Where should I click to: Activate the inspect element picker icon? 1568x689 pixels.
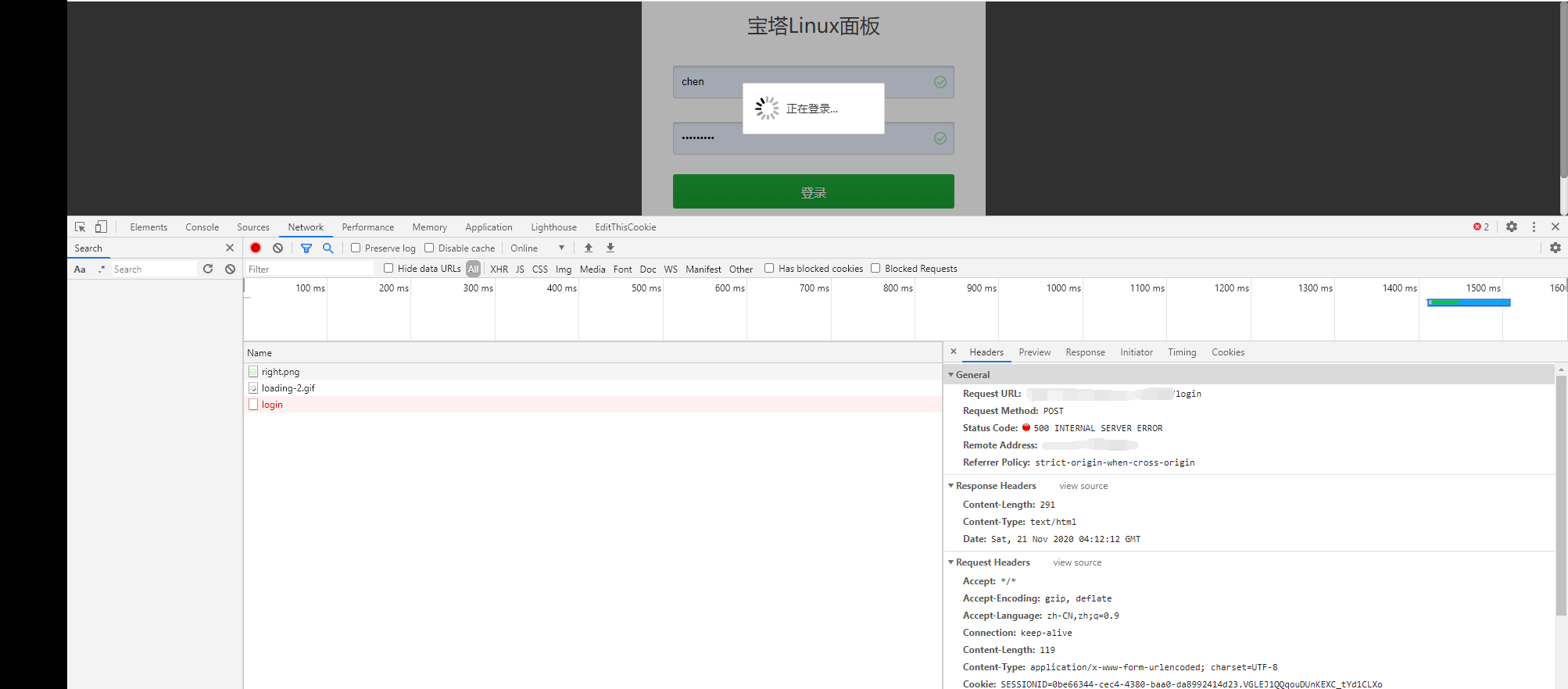(80, 227)
